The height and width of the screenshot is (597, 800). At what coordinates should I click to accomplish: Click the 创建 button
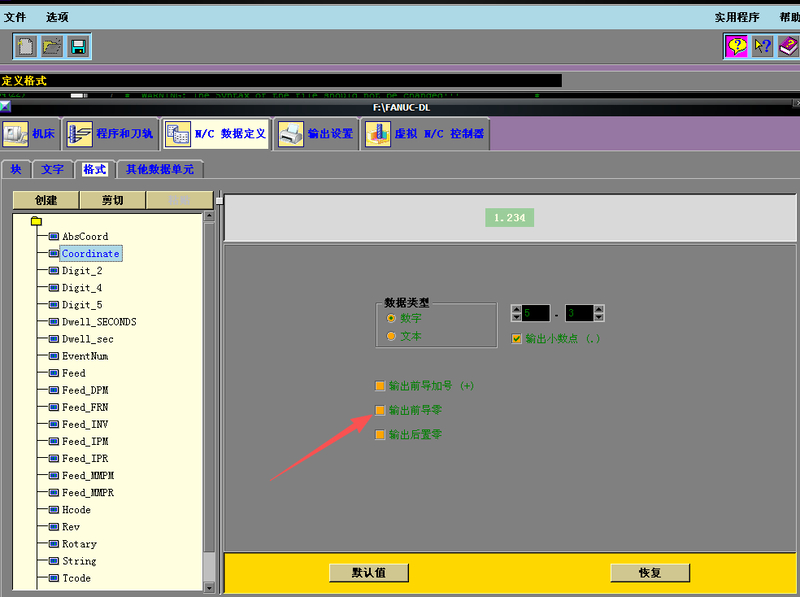[x=46, y=200]
